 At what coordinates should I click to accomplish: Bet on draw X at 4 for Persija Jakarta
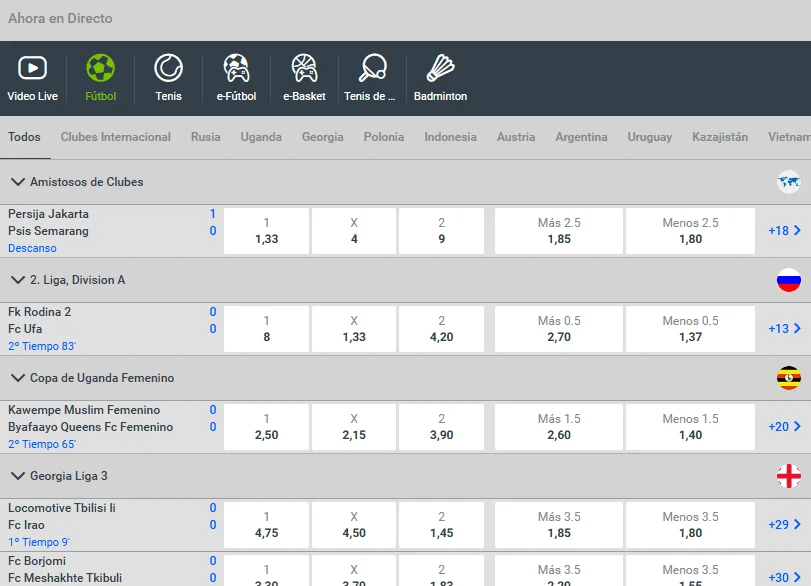(354, 231)
